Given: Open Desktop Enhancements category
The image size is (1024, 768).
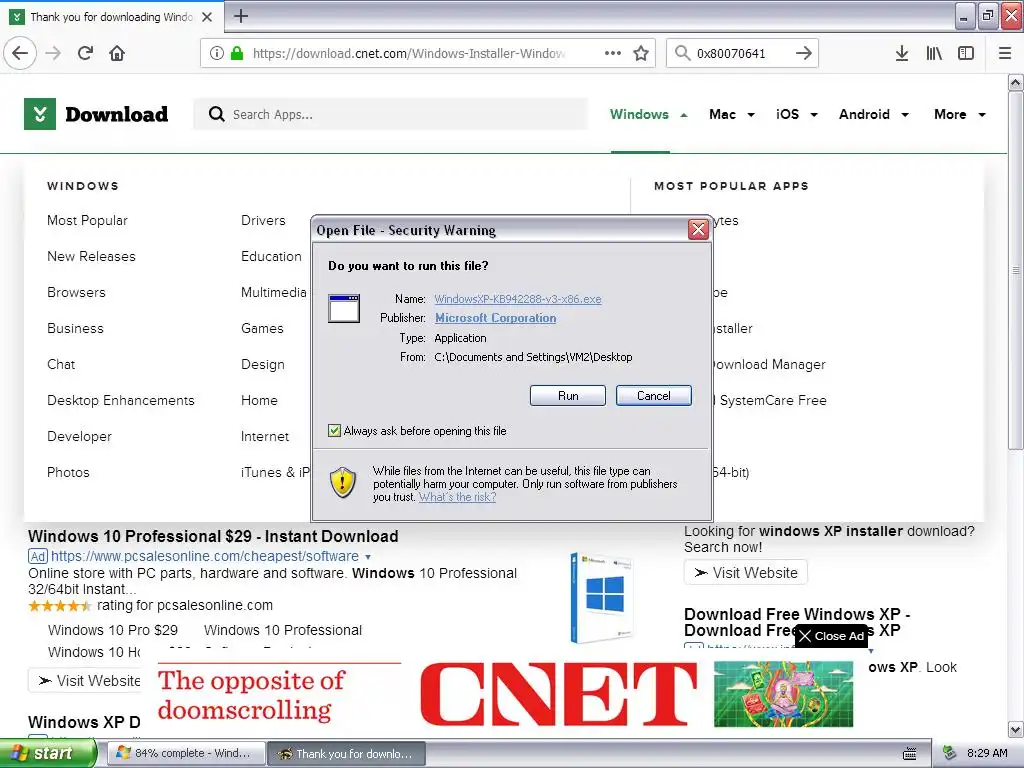Looking at the screenshot, I should [121, 400].
